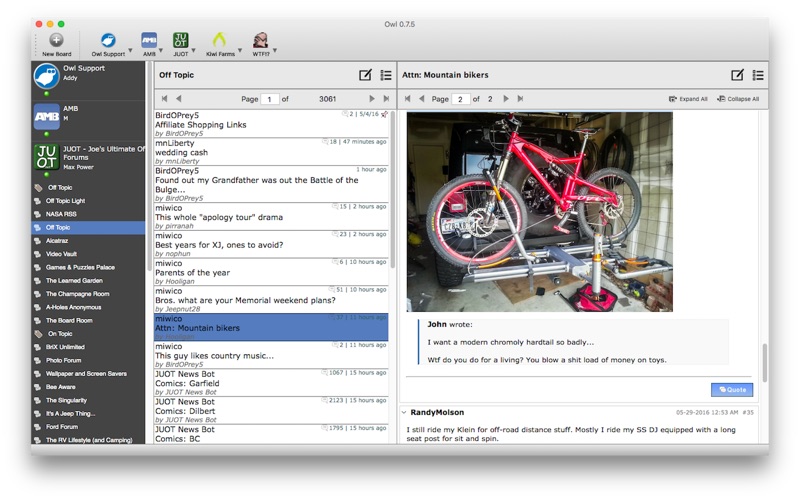
Task: Open Comics: BC thread
Action: tap(271, 434)
